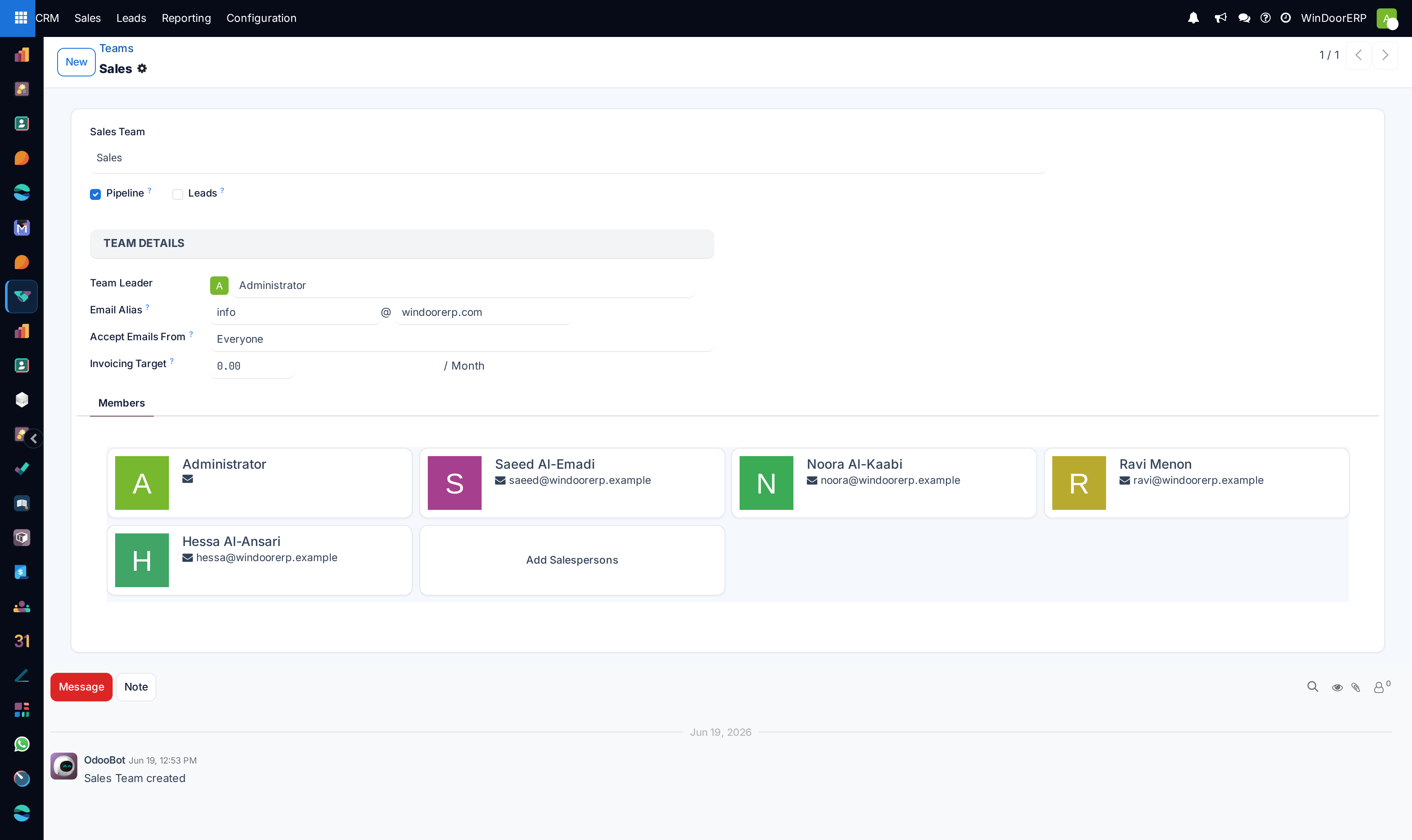1412x840 pixels.
Task: Click the pager counter 1 / 1
Action: [x=1329, y=55]
